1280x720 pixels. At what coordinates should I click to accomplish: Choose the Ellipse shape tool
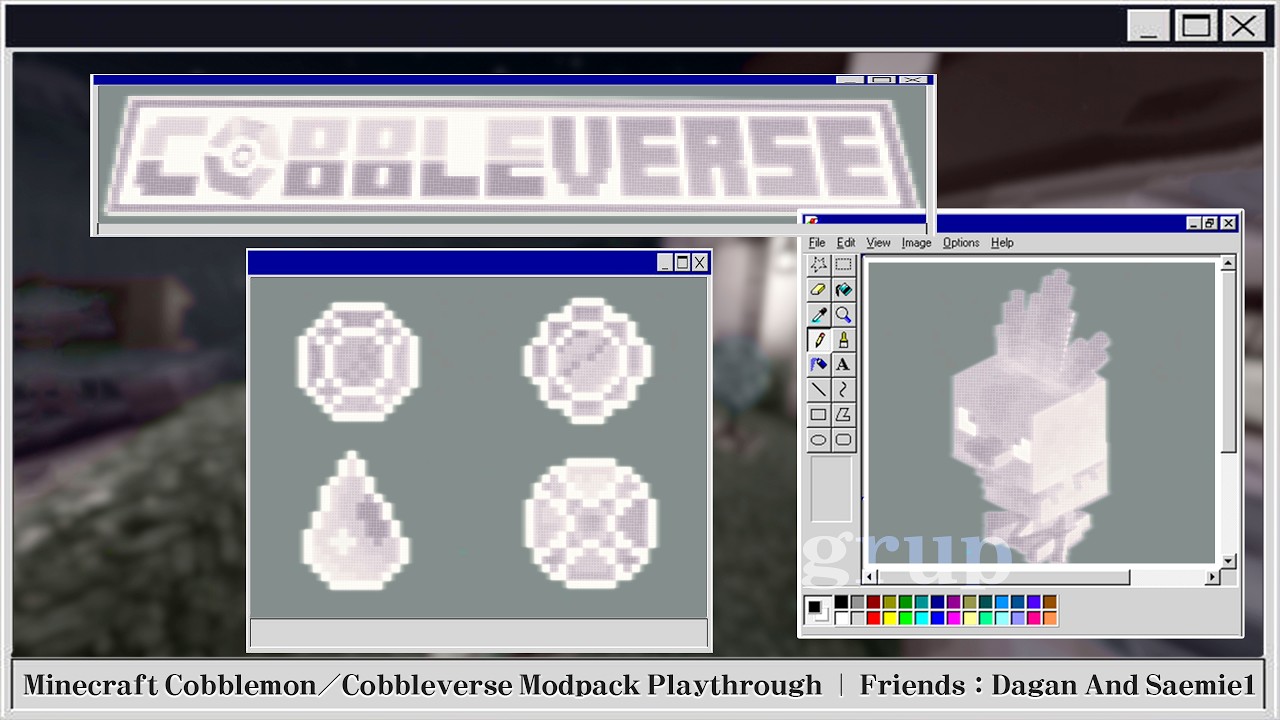[x=819, y=440]
